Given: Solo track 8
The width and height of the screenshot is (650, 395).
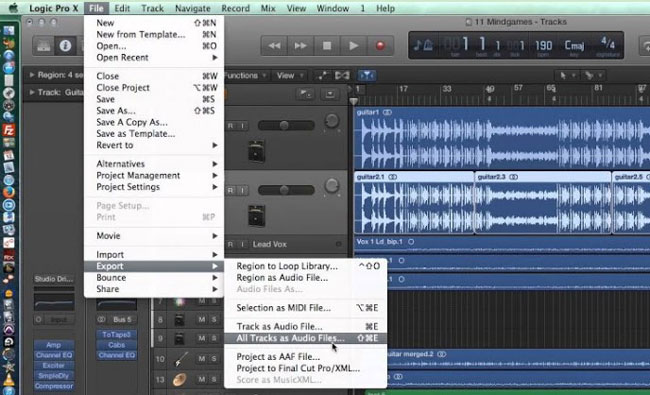Looking at the screenshot, I should (214, 319).
